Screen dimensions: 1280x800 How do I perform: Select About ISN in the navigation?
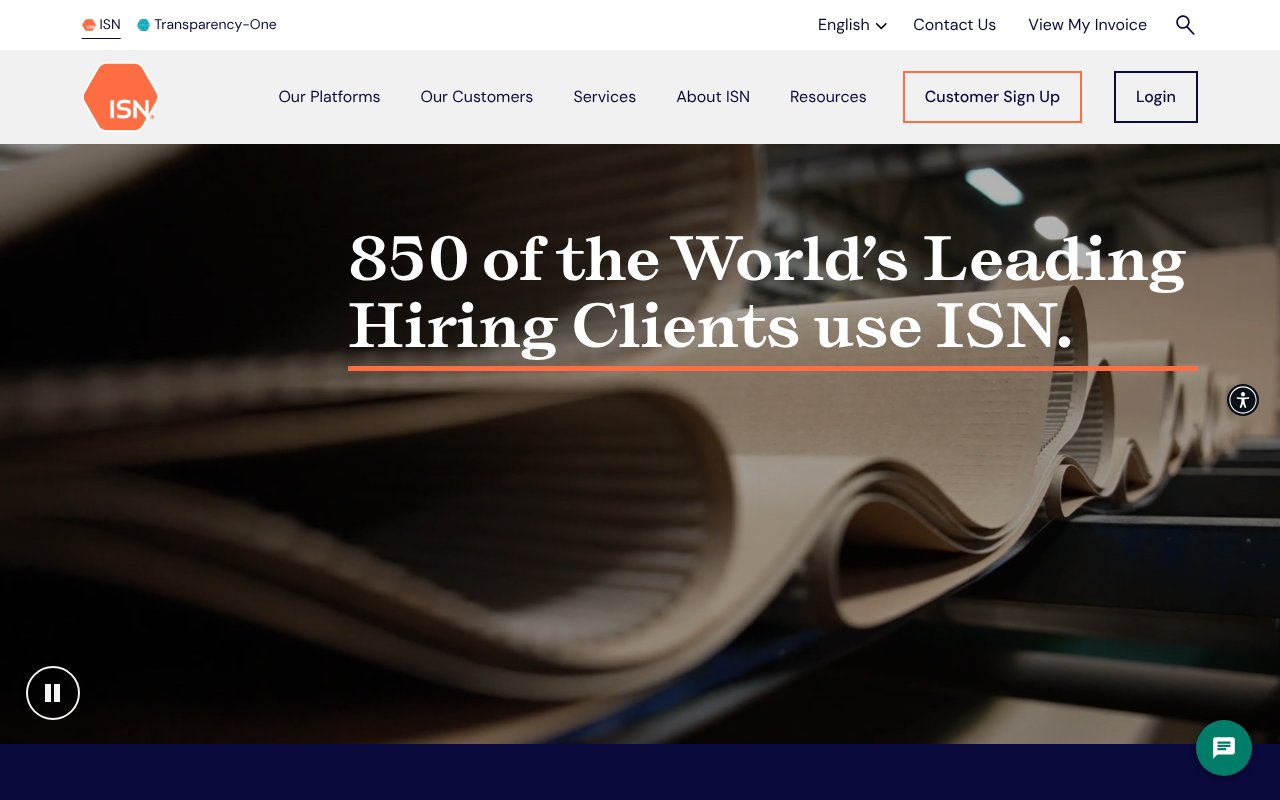tap(713, 97)
